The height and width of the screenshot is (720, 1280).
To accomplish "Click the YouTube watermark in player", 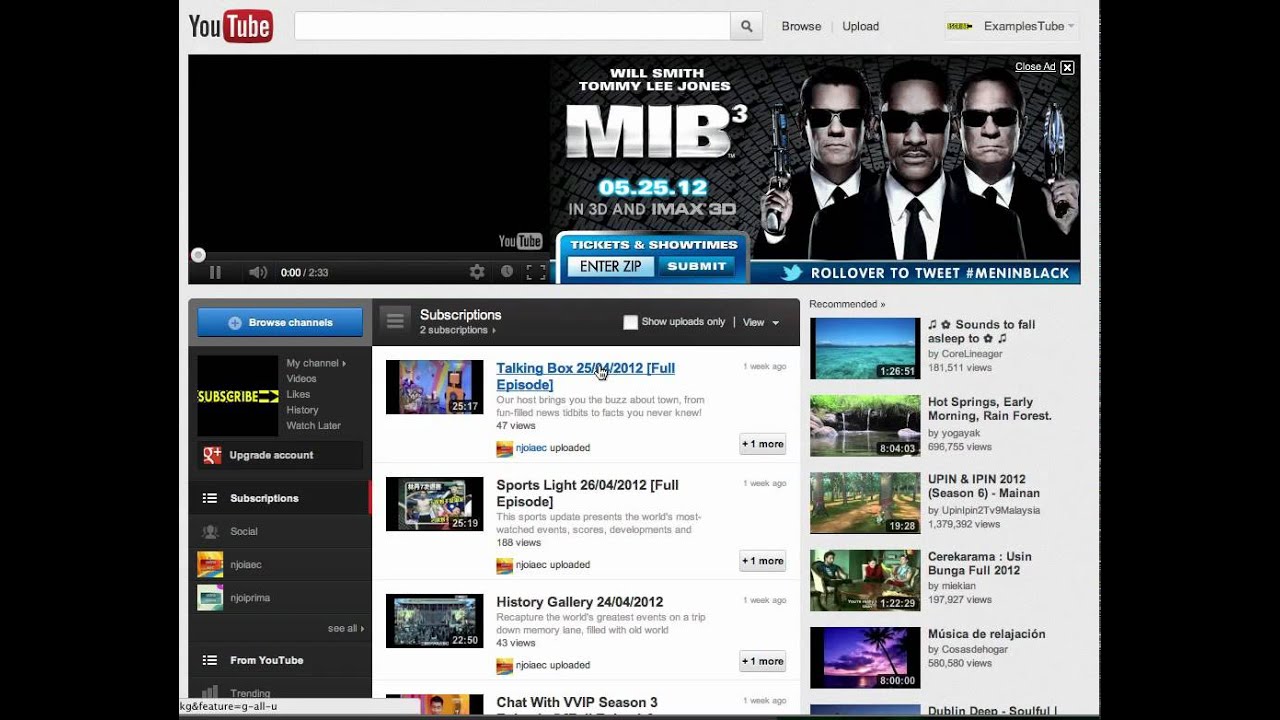I will click(x=520, y=241).
